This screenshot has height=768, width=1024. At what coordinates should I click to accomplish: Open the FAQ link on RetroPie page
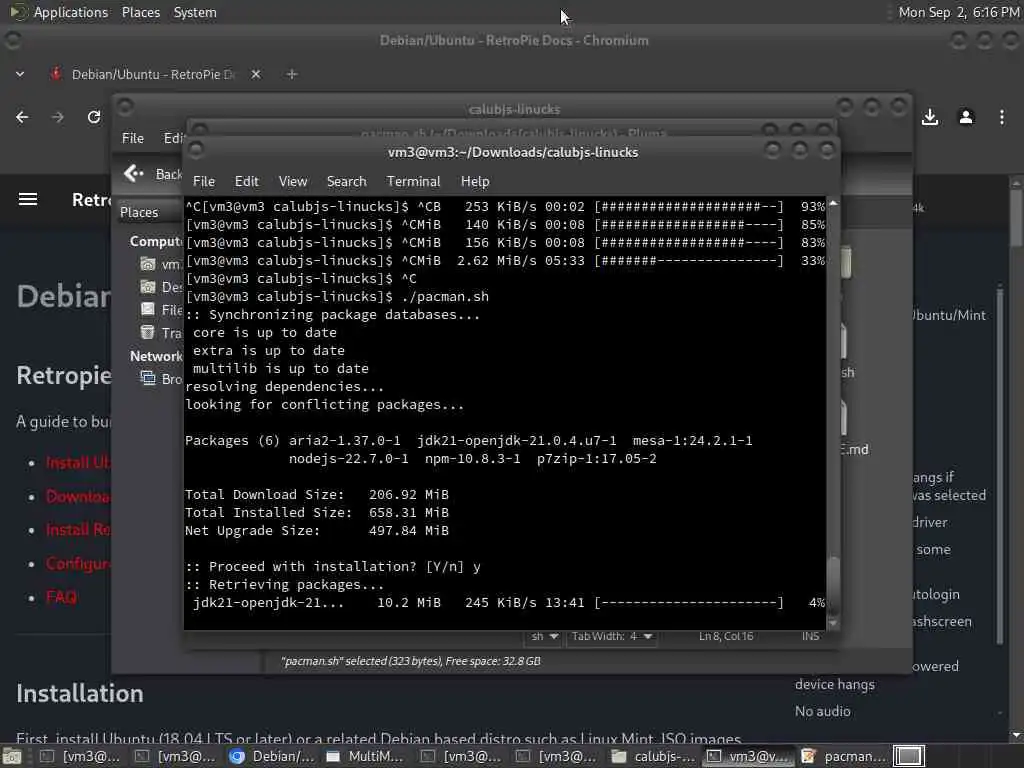[61, 598]
